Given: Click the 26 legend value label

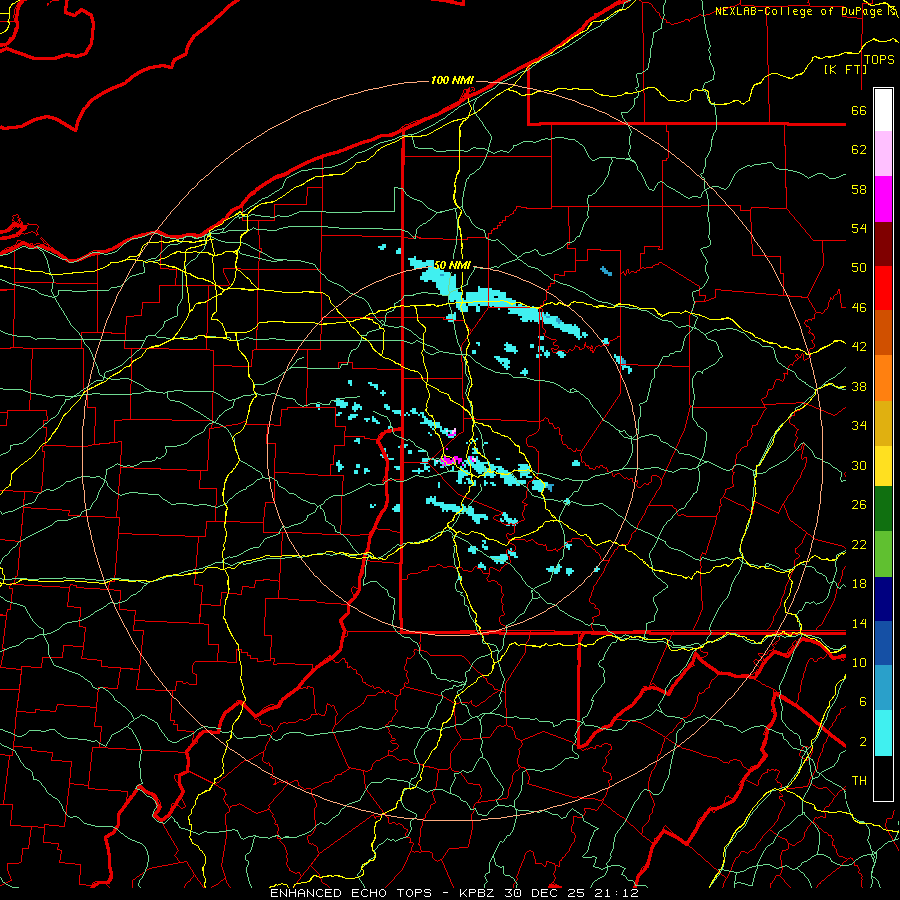Looking at the screenshot, I should click(859, 505).
